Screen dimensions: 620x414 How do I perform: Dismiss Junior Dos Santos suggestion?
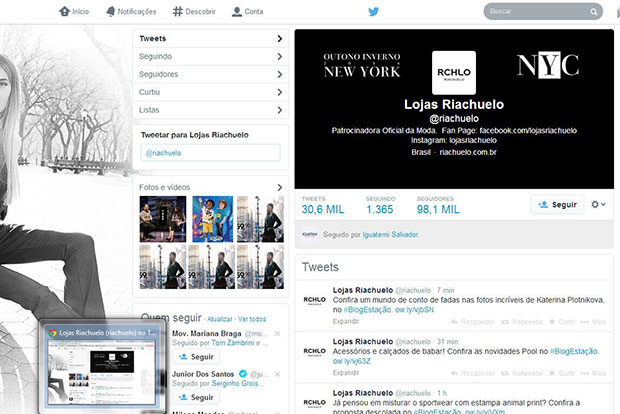click(278, 374)
